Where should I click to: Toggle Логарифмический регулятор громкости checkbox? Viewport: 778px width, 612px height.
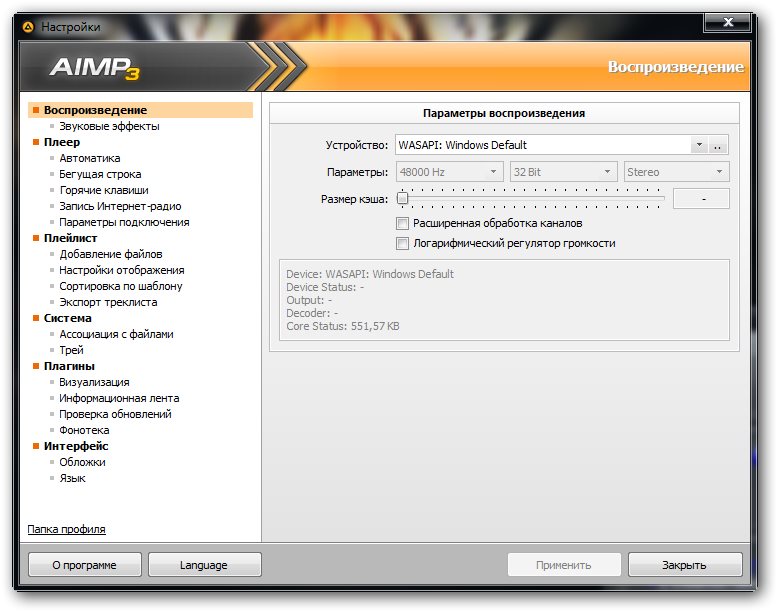pos(403,243)
